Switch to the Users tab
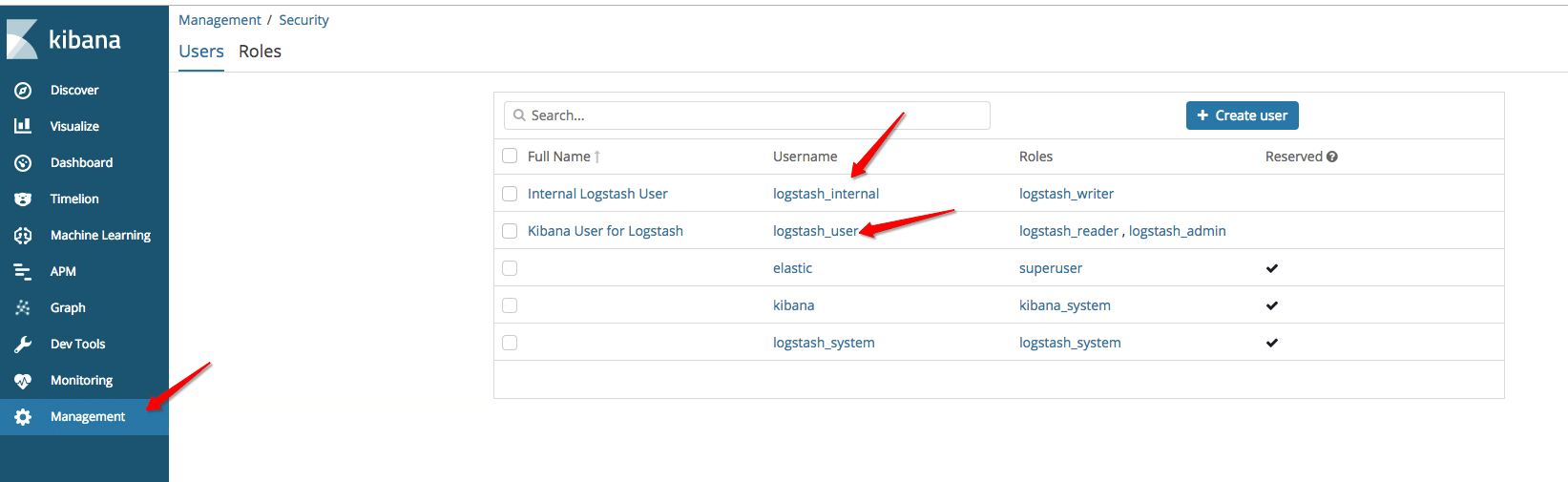This screenshot has width=1568, height=482. [201, 52]
